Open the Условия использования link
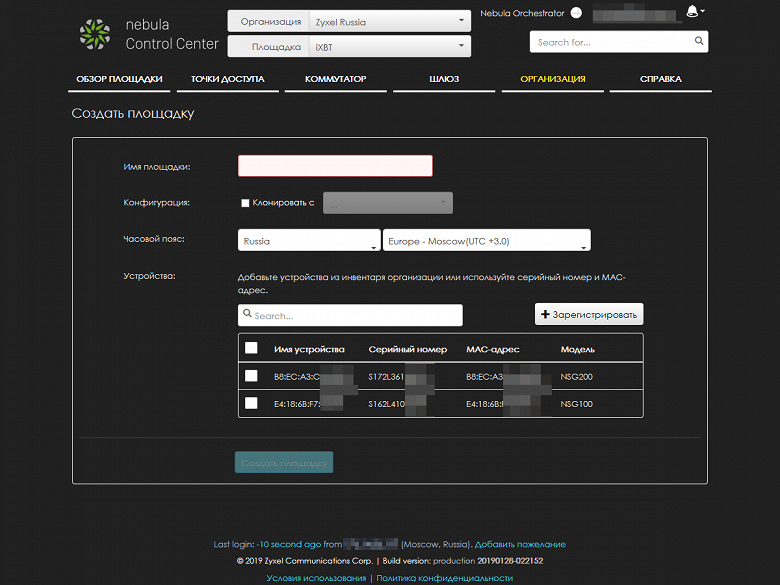Image resolution: width=780 pixels, height=585 pixels. (x=316, y=578)
